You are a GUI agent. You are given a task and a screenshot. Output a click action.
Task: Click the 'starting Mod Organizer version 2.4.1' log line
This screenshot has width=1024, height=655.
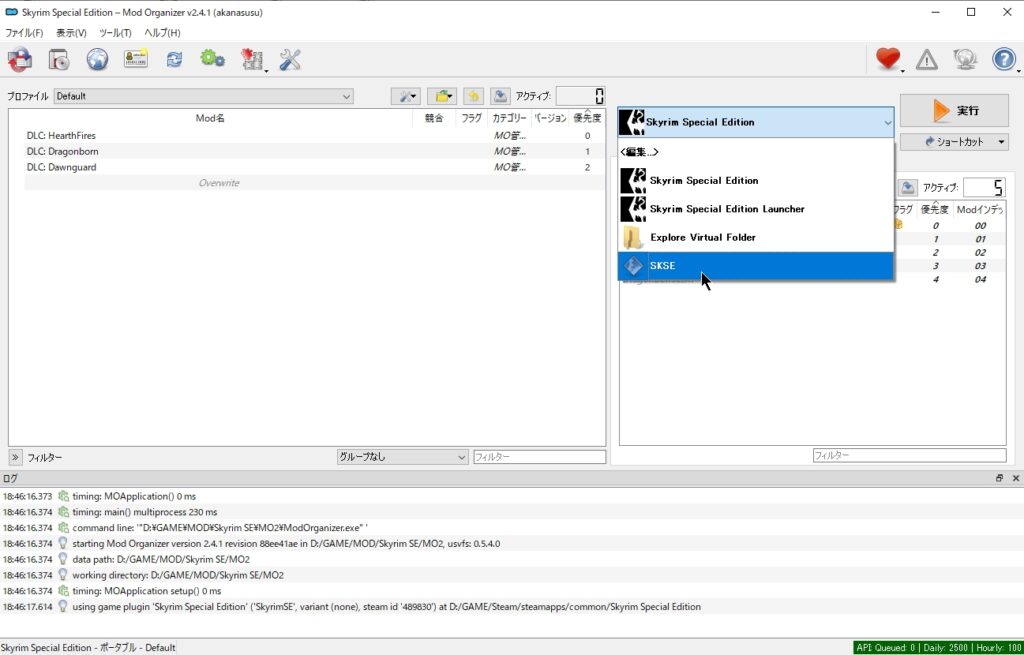(x=512, y=543)
